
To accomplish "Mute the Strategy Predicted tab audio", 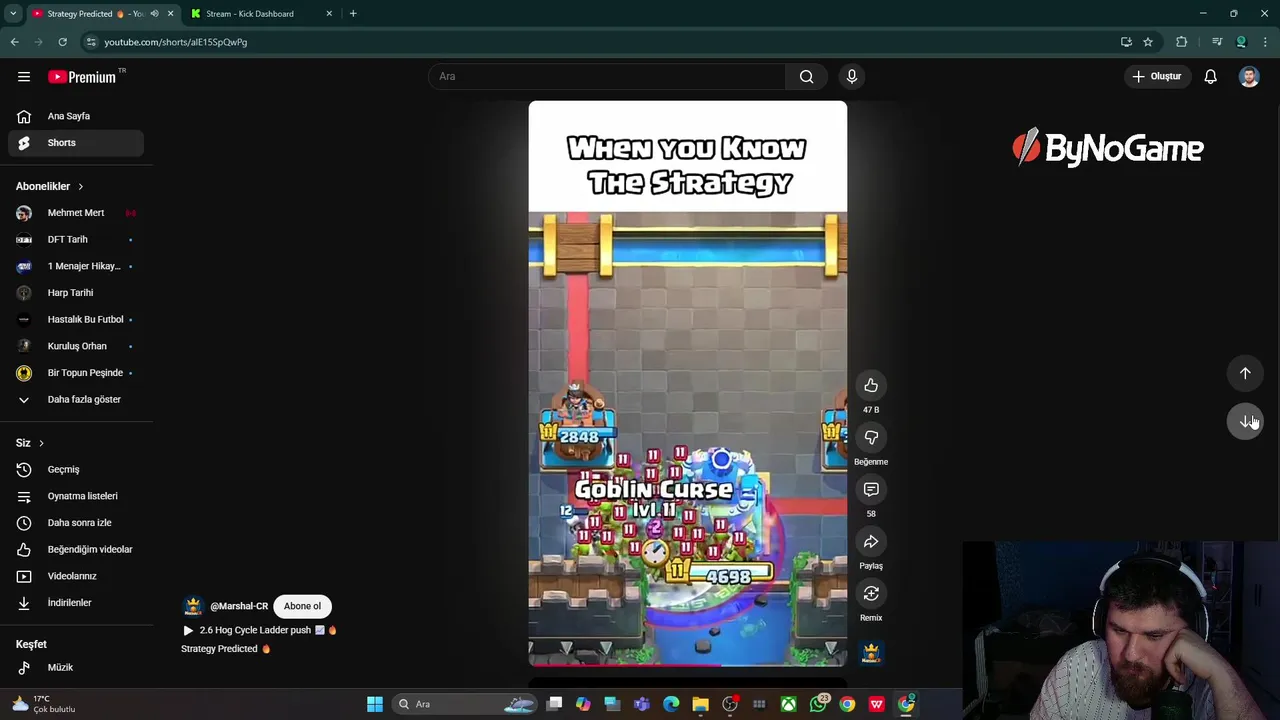I will click(x=154, y=14).
